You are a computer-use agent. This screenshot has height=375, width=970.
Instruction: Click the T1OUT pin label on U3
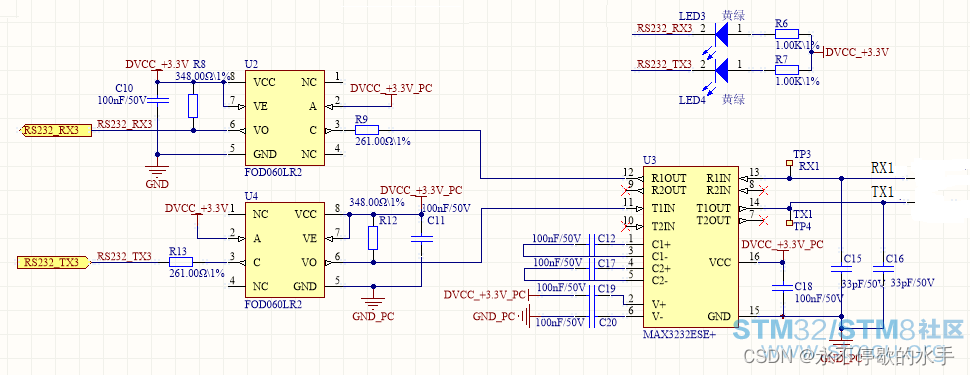[x=714, y=209]
